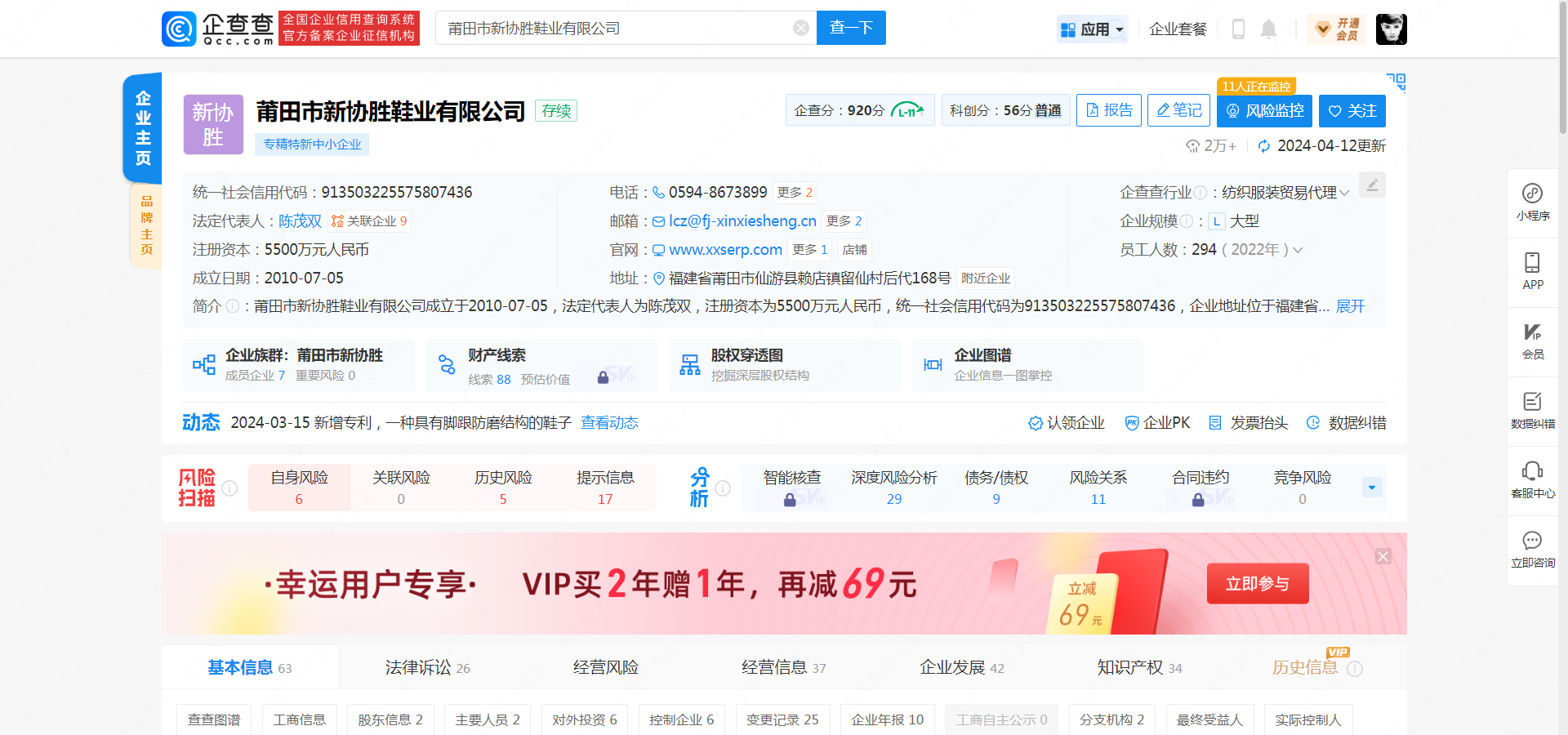This screenshot has width=1568, height=735.
Task: Switch to 企业发展 tab
Action: [961, 668]
